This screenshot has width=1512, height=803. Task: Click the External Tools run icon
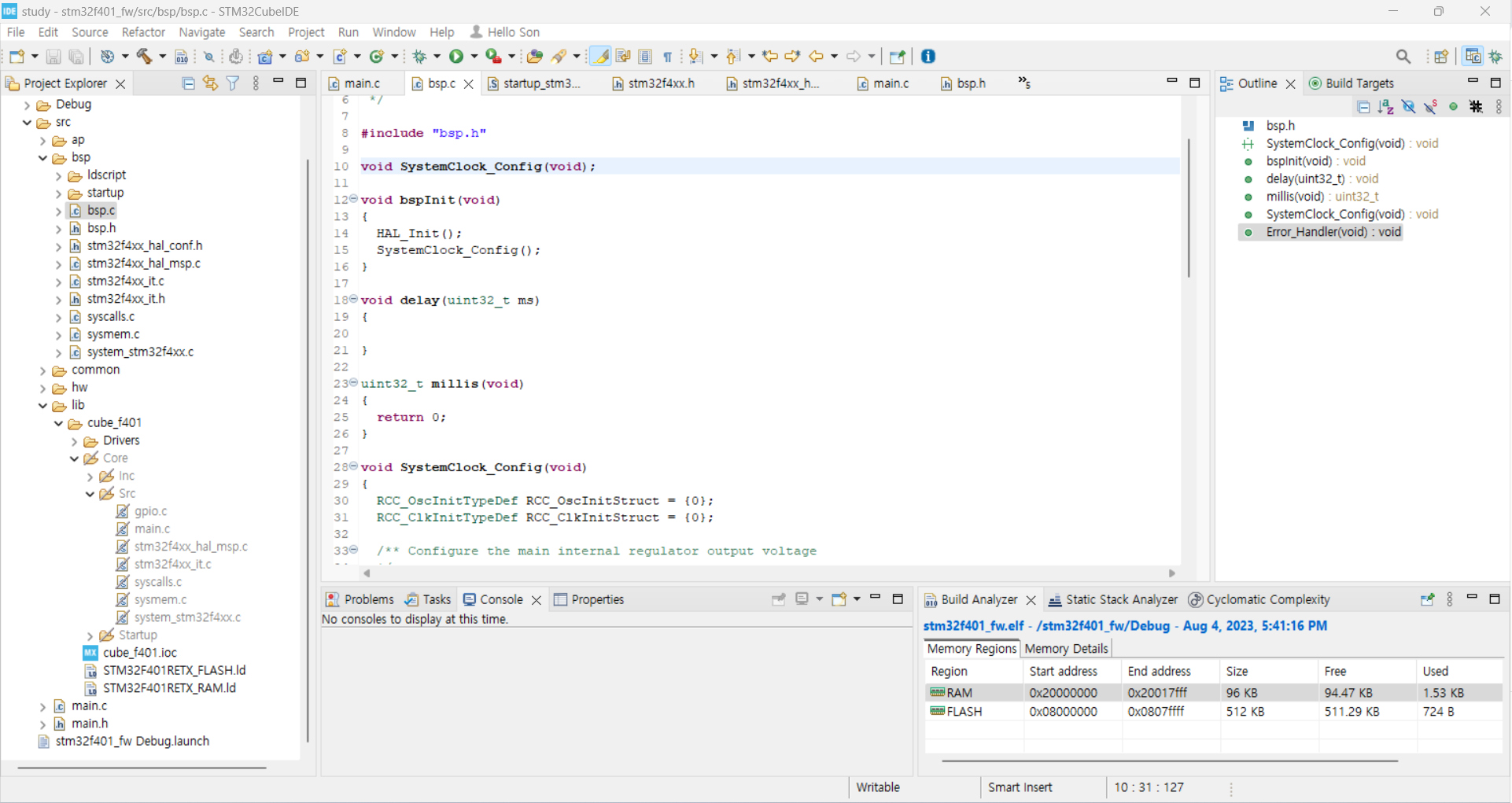[x=493, y=57]
